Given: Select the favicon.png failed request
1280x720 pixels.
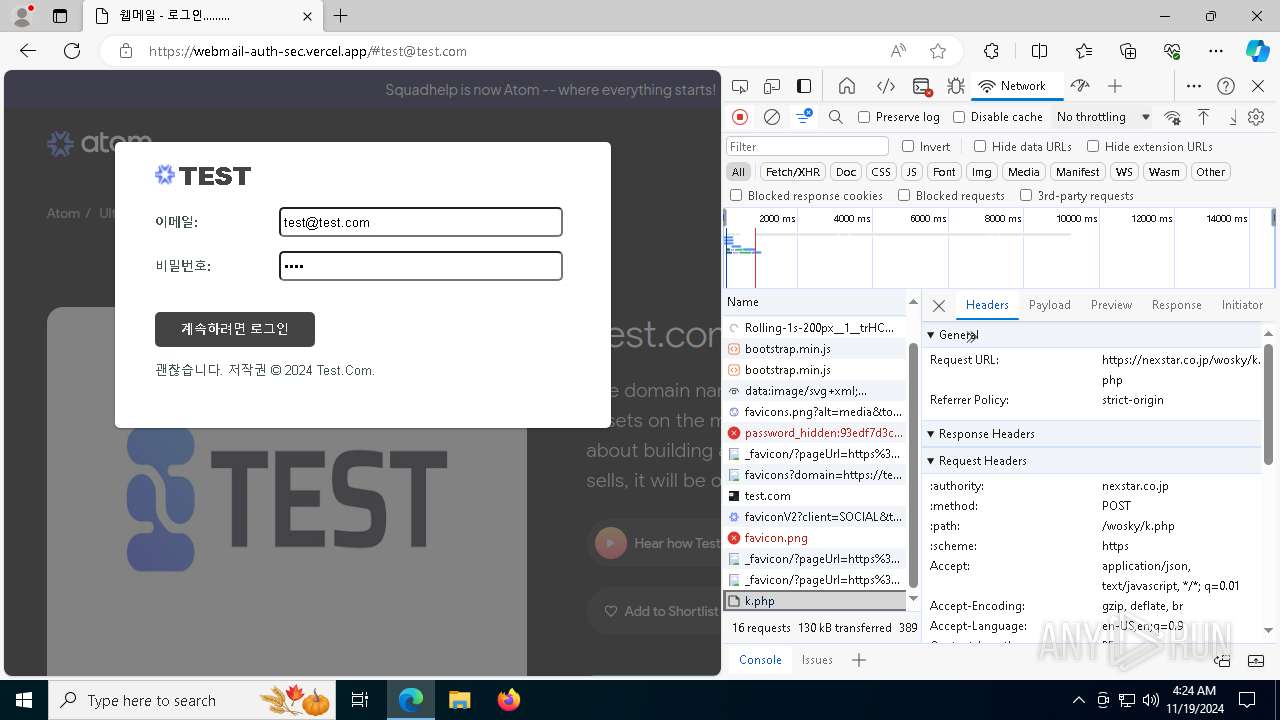Looking at the screenshot, I should 815,538.
